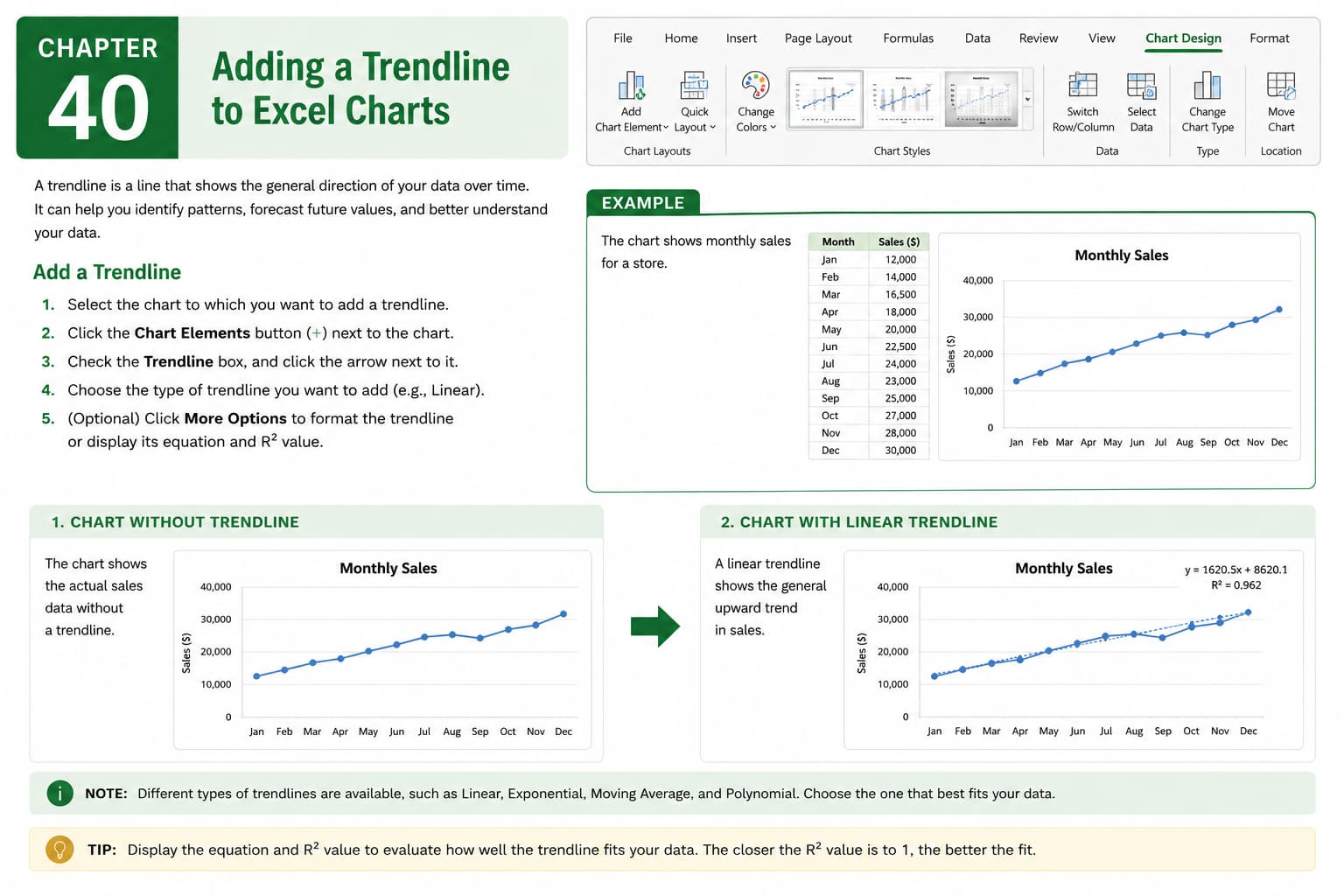
Task: Select the second chart style thumbnail
Action: click(x=903, y=100)
